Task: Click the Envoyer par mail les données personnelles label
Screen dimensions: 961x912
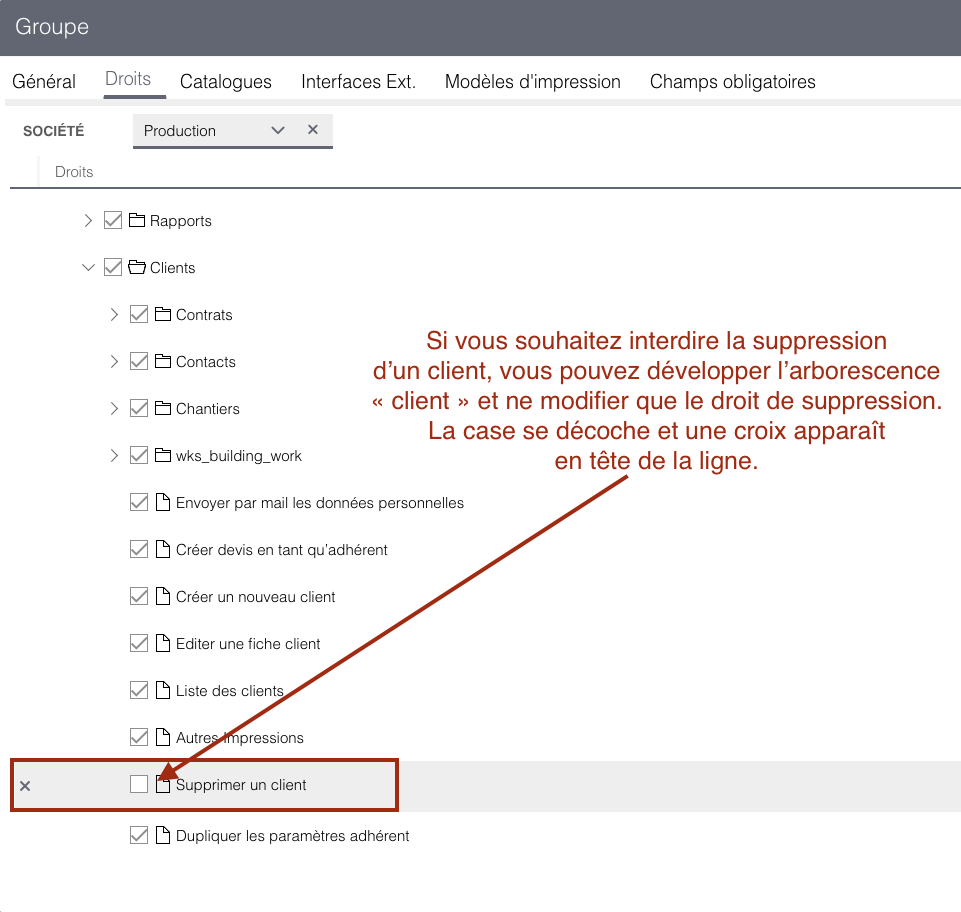Action: [320, 503]
